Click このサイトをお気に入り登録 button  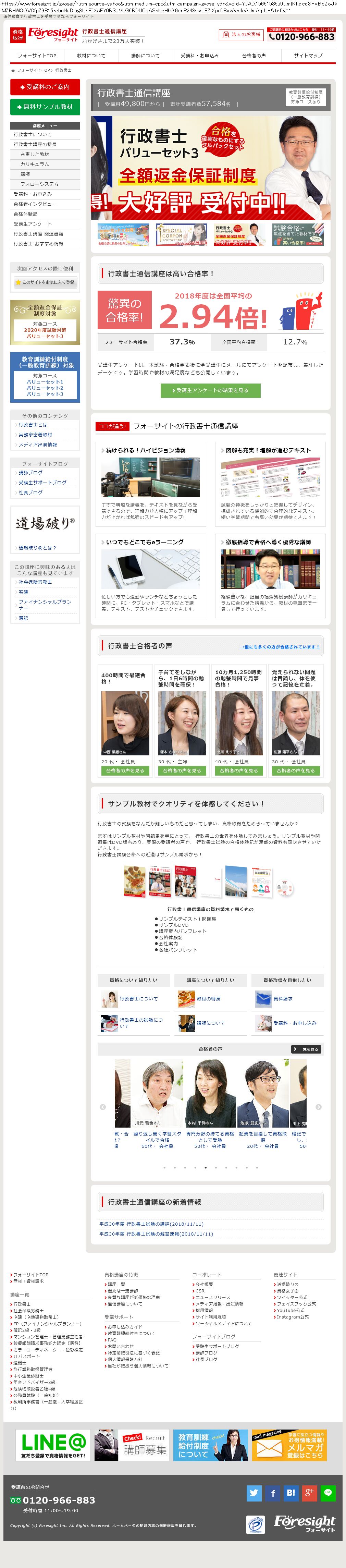pos(45,282)
